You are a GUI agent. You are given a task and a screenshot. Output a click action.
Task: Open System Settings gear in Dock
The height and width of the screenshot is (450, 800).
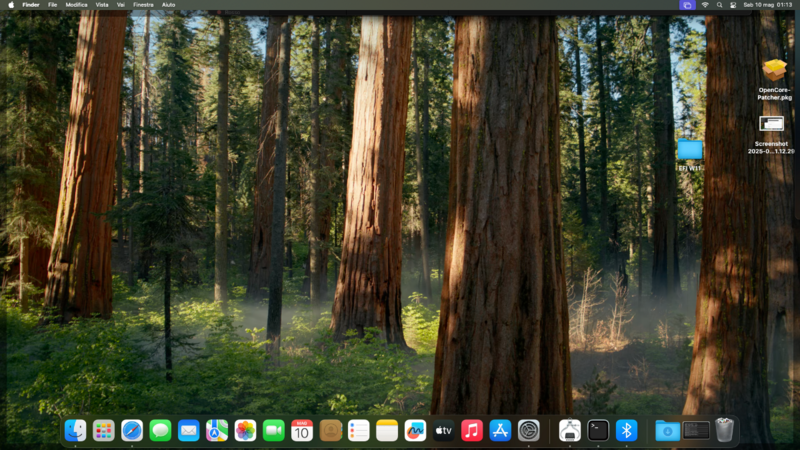pyautogui.click(x=529, y=430)
